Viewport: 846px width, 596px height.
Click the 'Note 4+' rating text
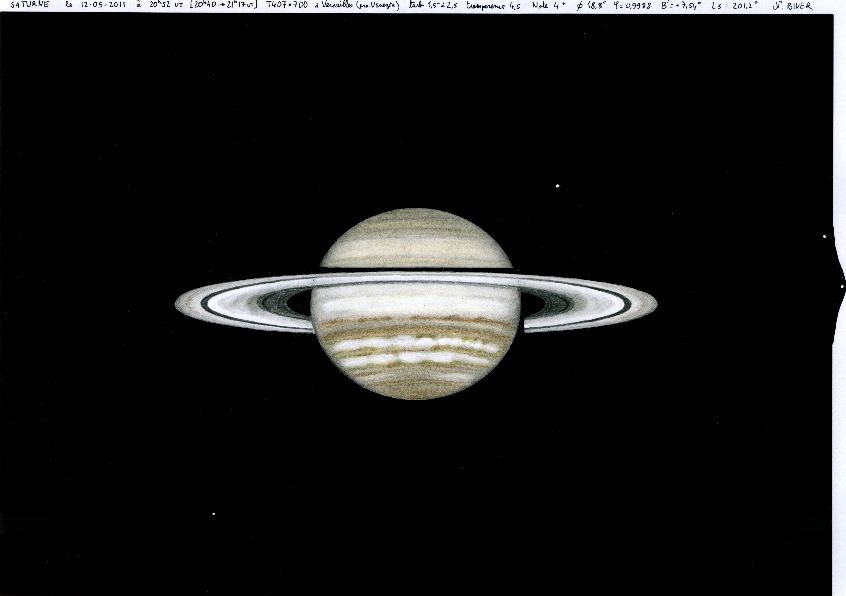548,5
